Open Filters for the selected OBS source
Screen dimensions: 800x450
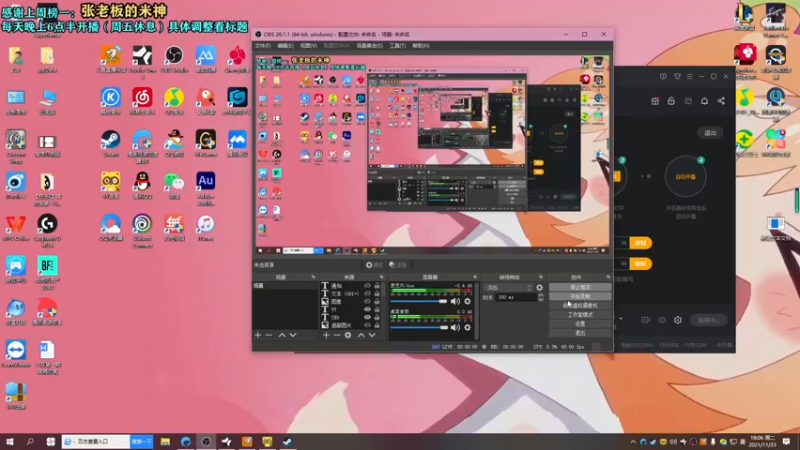click(x=397, y=265)
